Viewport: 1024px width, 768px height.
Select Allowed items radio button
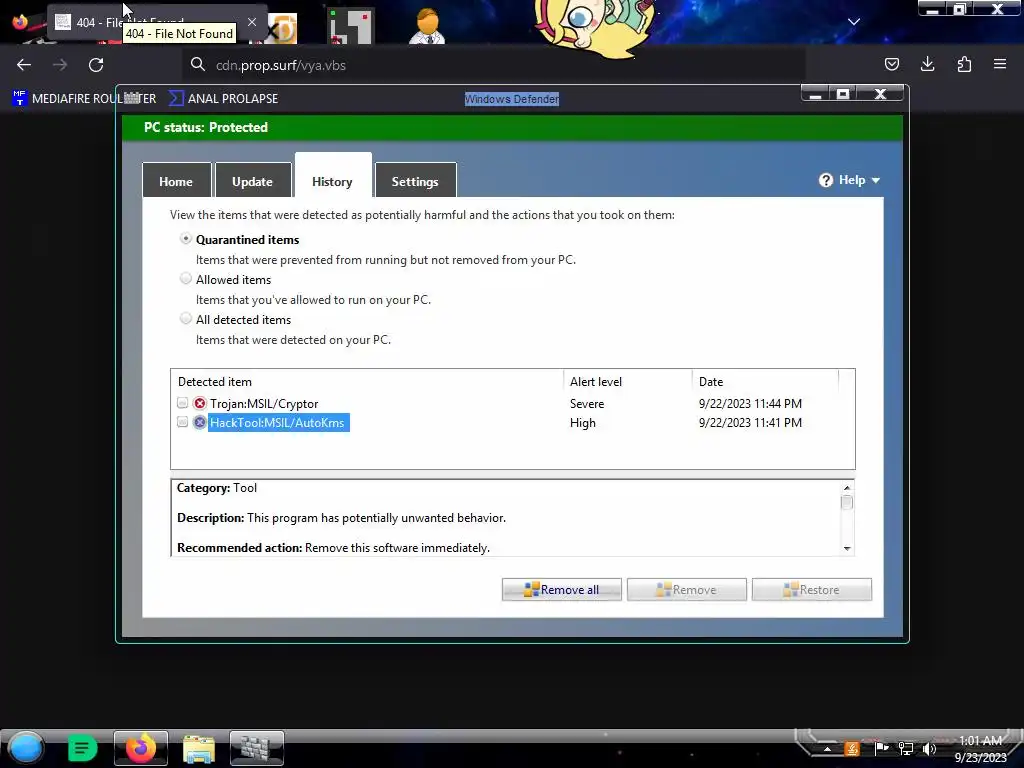click(186, 279)
